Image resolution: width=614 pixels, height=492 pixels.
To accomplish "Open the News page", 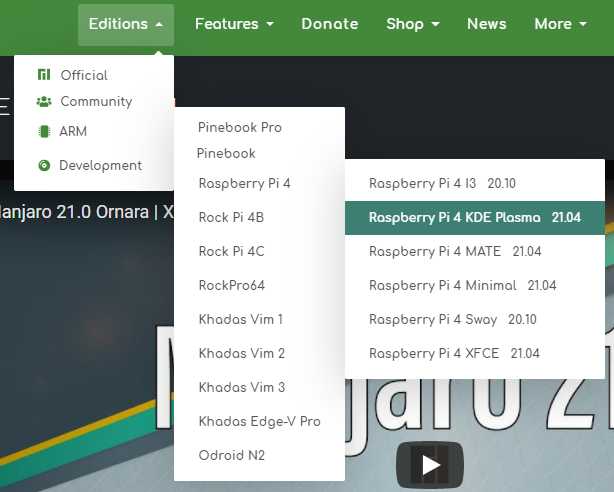I will point(486,24).
